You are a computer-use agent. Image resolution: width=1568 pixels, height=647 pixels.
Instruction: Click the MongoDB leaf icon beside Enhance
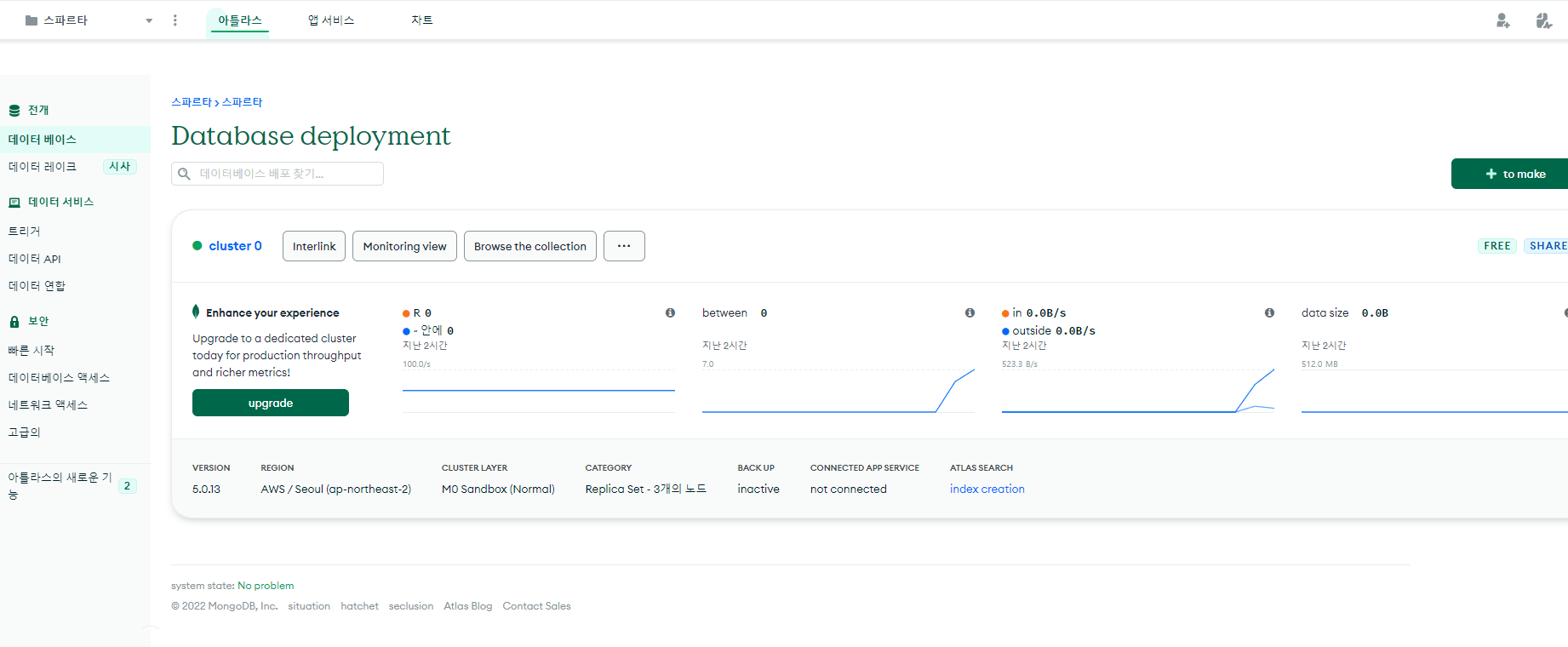coord(196,312)
